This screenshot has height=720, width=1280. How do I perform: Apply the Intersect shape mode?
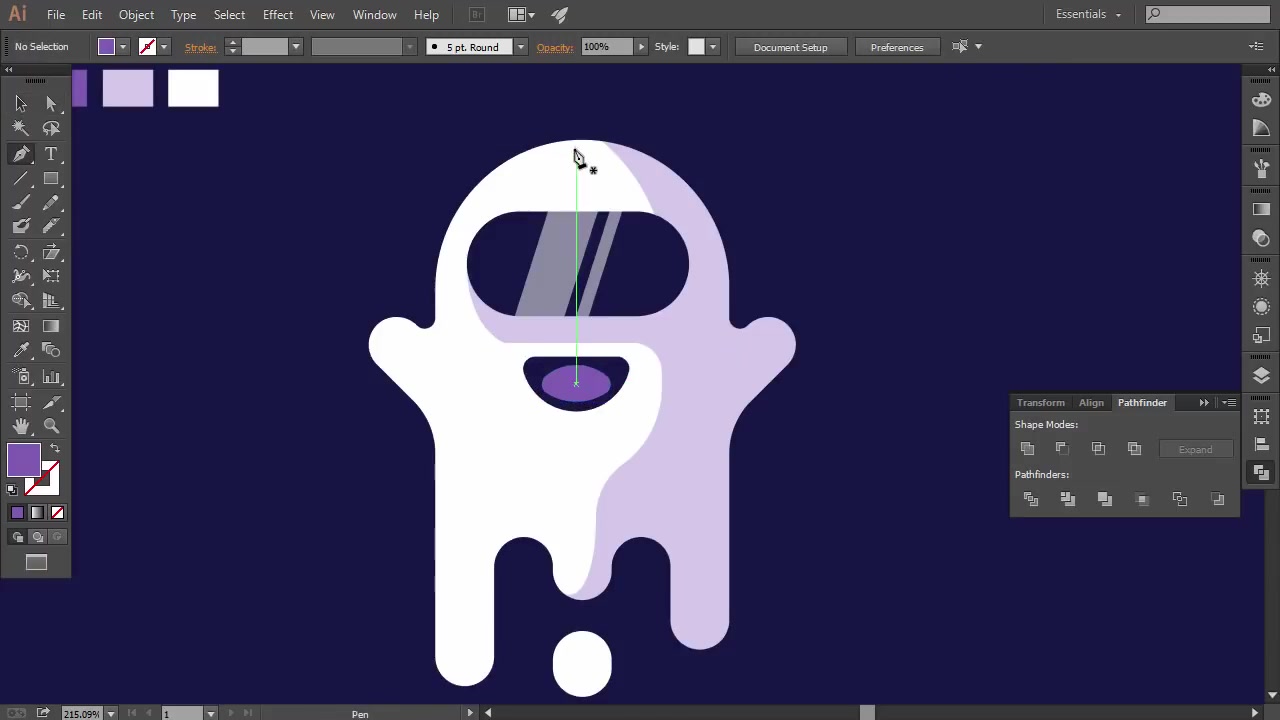(x=1098, y=449)
